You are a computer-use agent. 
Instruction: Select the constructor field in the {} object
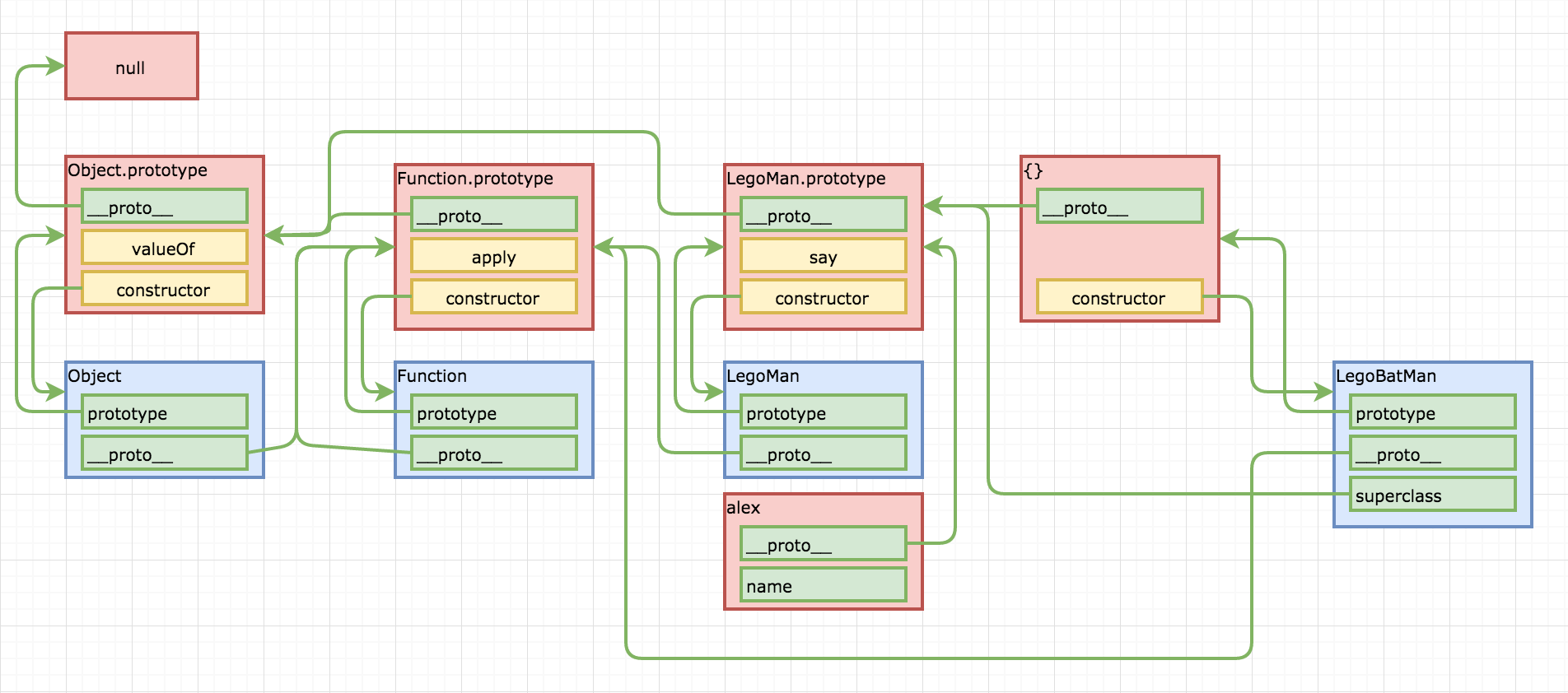[x=1120, y=297]
